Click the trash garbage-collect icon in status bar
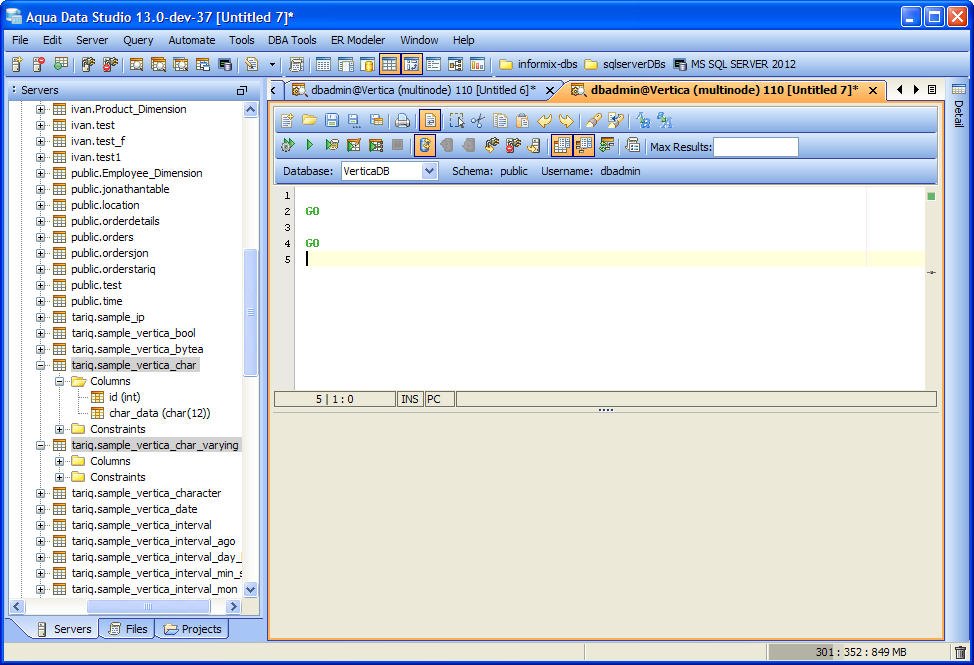This screenshot has height=665, width=974. point(960,652)
